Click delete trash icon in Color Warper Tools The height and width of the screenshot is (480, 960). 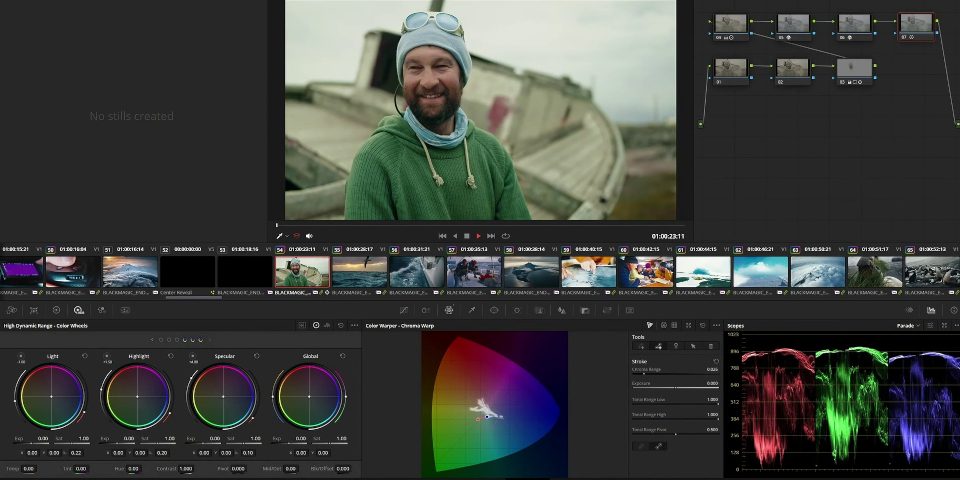pos(710,346)
